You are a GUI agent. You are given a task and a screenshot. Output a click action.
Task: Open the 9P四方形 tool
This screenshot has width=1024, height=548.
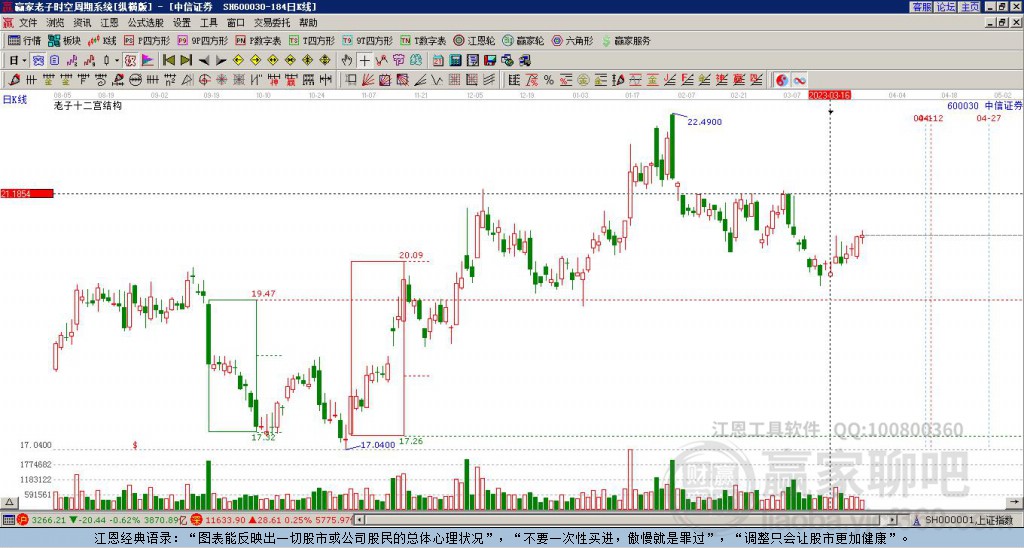click(203, 40)
